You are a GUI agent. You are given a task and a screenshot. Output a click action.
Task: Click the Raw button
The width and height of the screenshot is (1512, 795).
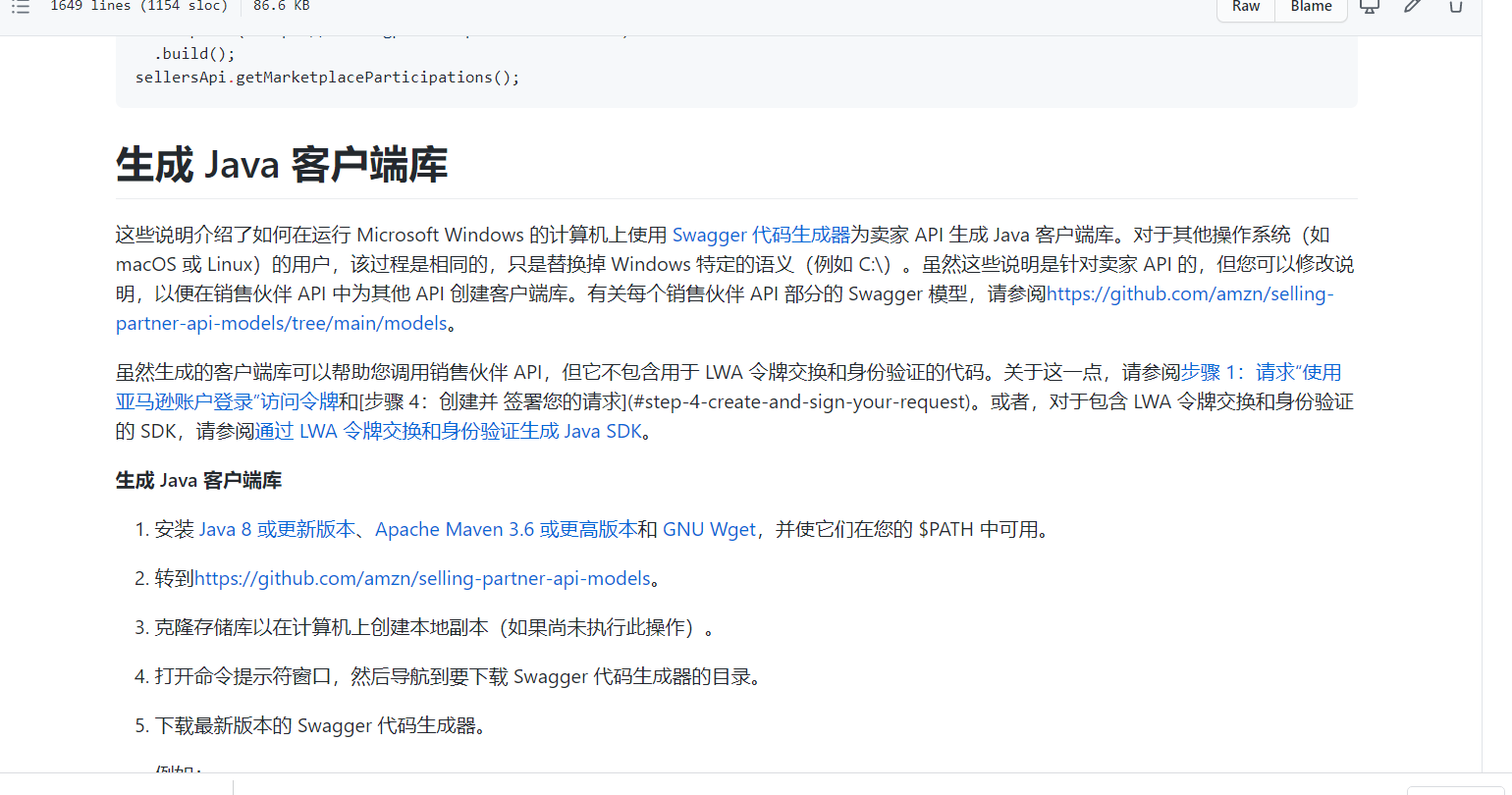1244,7
